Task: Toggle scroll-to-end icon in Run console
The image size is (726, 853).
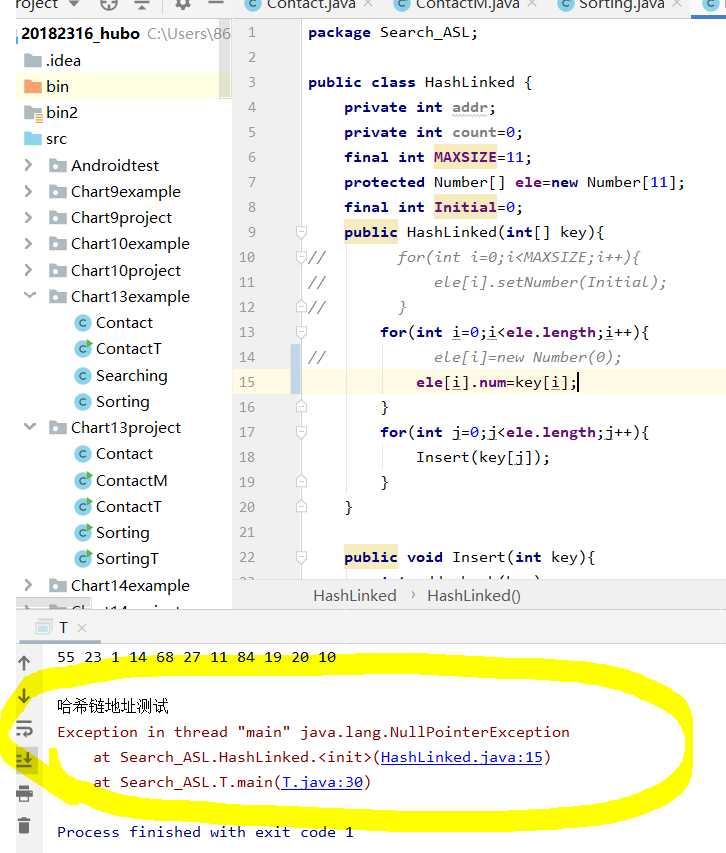Action: [24, 760]
